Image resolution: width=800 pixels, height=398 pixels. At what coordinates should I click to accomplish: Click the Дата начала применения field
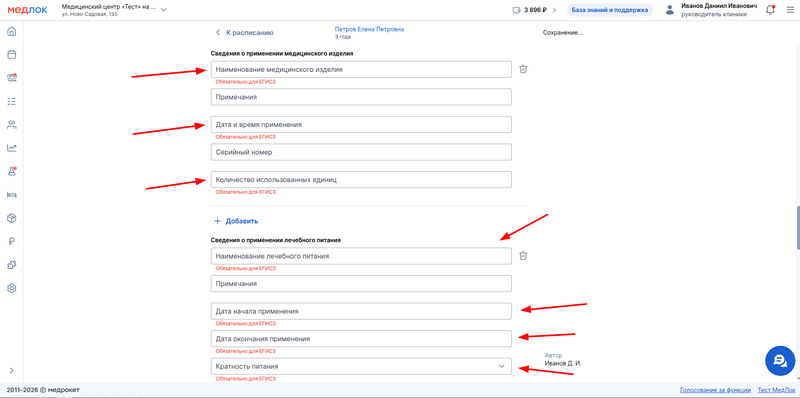click(361, 311)
